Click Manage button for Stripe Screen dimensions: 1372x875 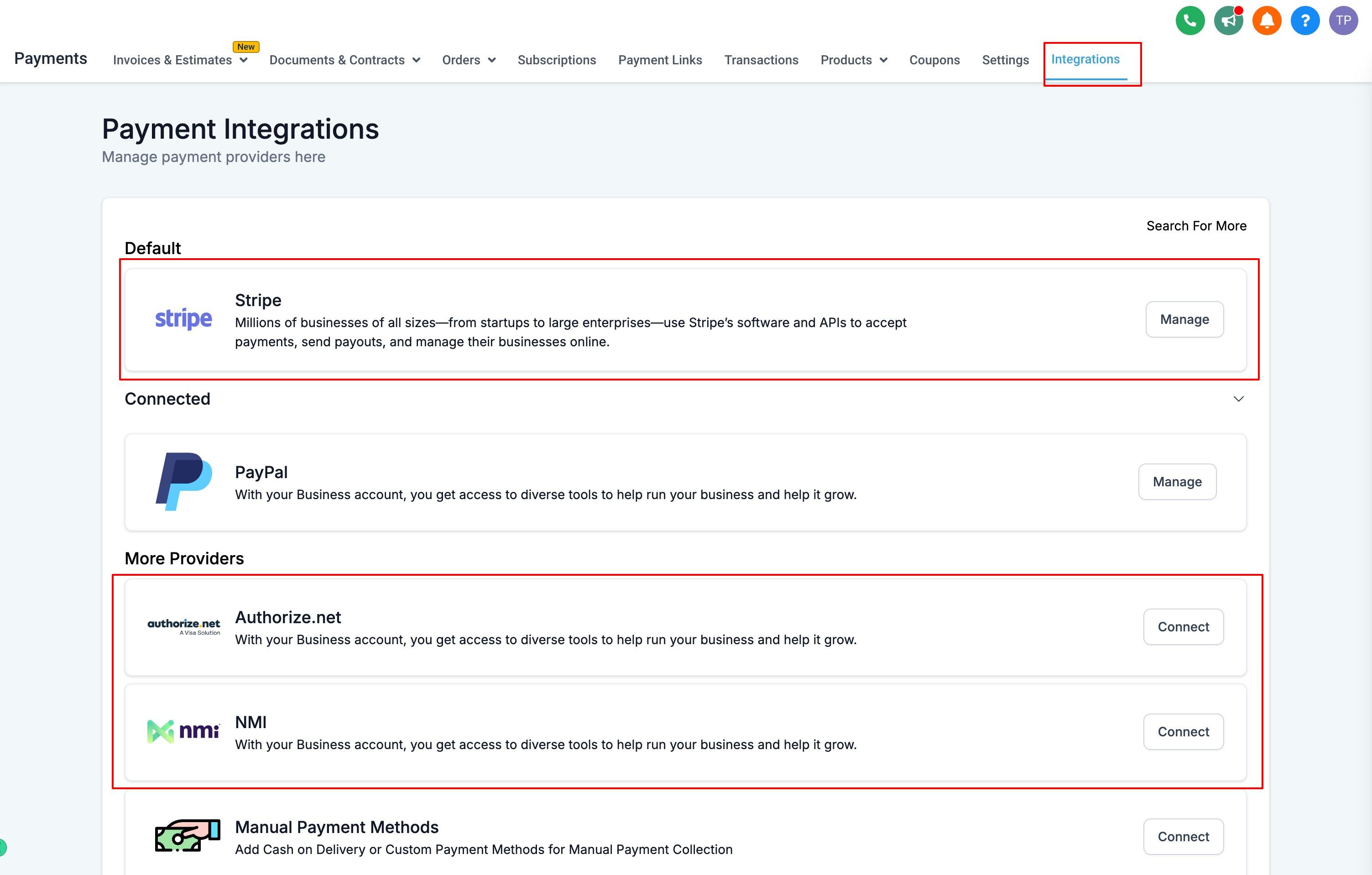(x=1184, y=319)
